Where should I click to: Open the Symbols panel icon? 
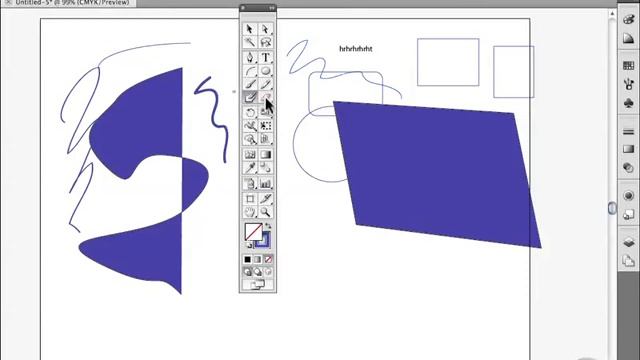(629, 103)
